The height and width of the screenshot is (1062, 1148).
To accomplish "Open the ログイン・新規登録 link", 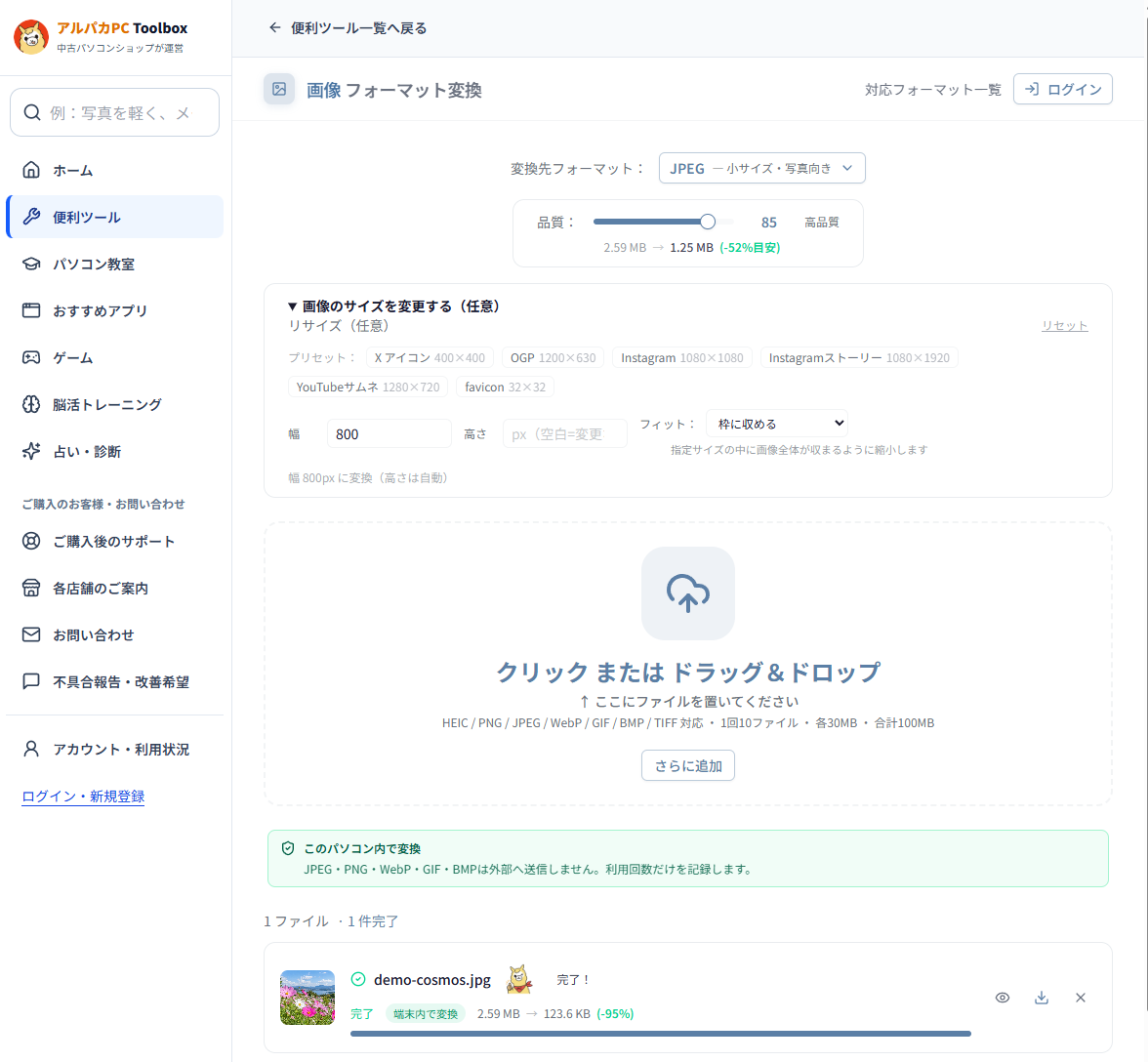I will (x=84, y=796).
